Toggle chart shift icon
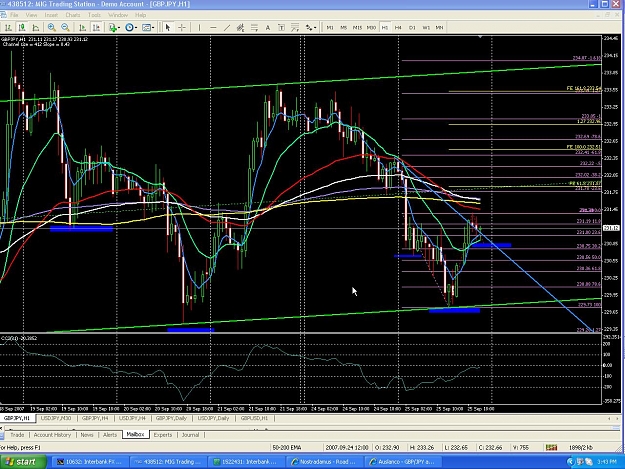 click(96, 27)
